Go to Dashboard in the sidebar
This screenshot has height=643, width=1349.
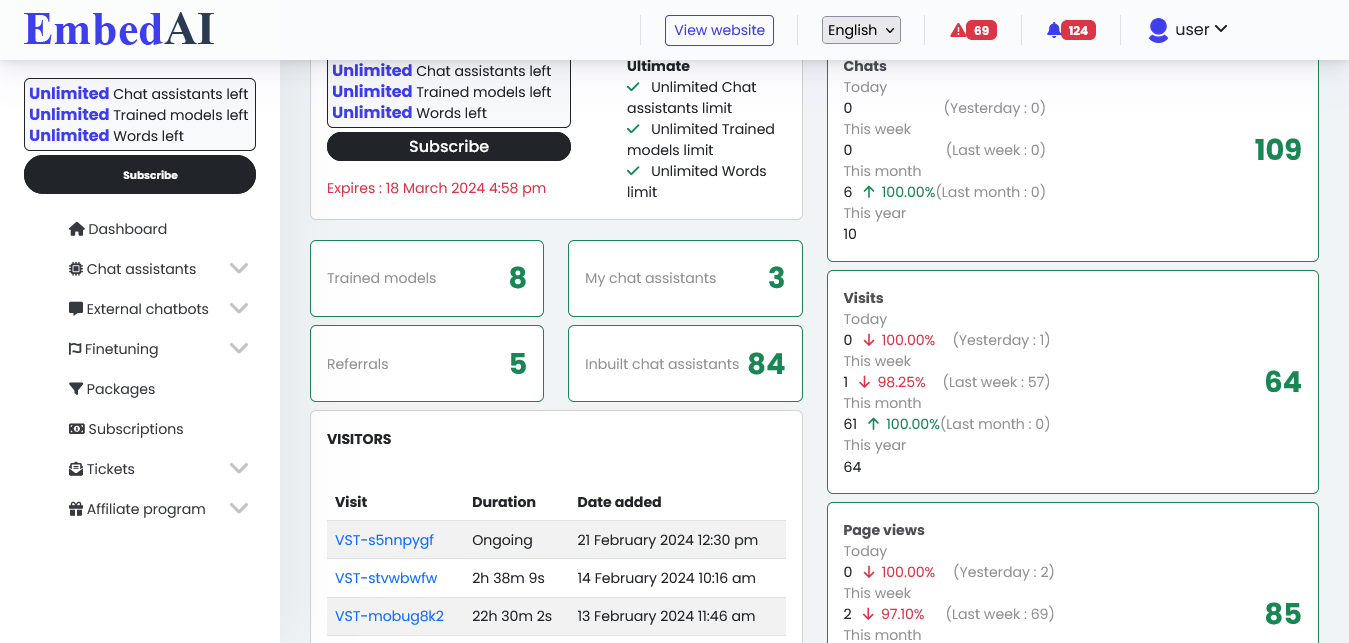click(127, 229)
